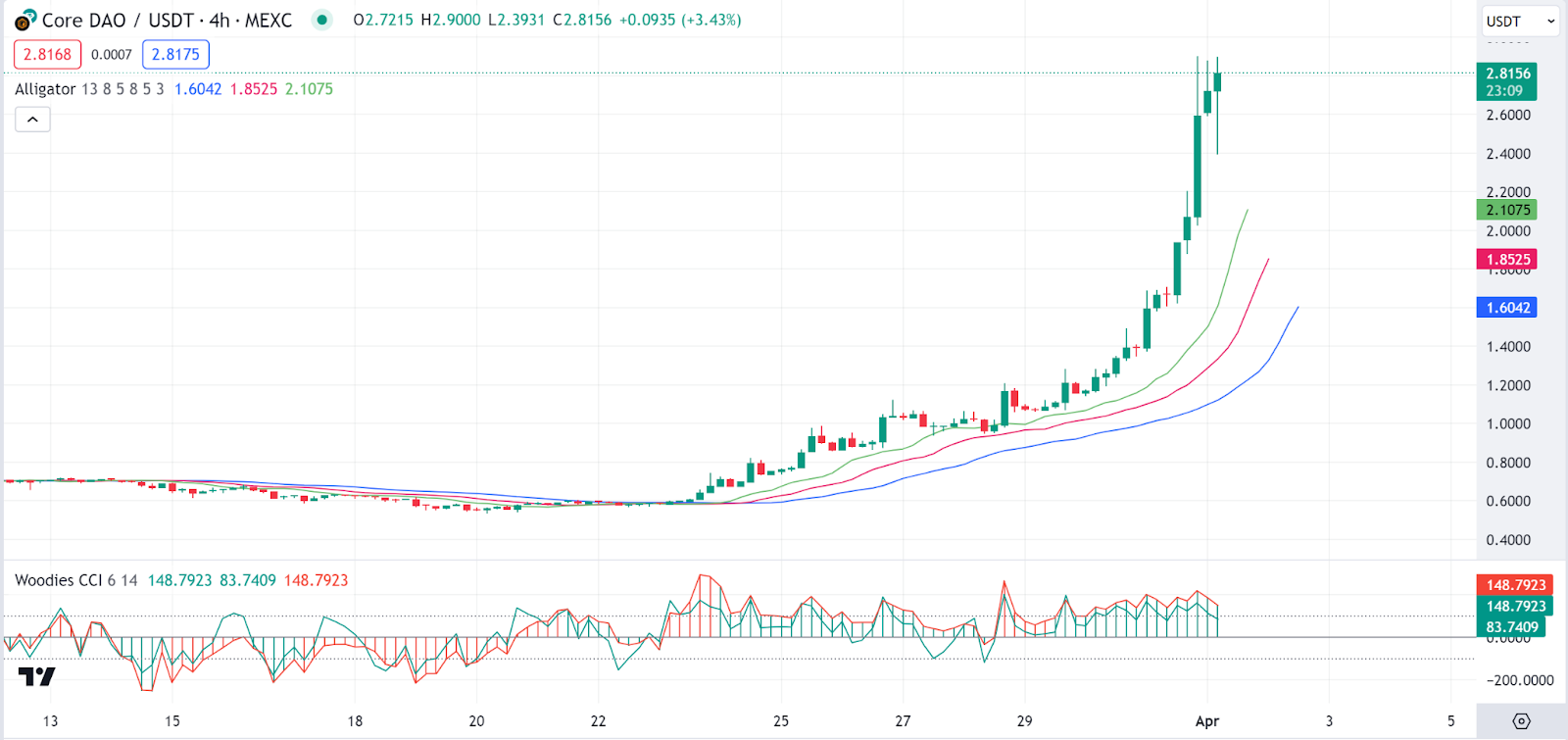Select the Alligator indicator label
This screenshot has height=740, width=1568.
pyautogui.click(x=45, y=89)
